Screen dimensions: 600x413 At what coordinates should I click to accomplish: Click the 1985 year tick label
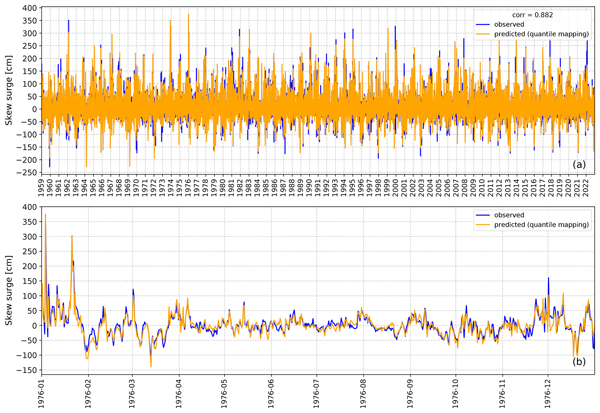pos(266,187)
